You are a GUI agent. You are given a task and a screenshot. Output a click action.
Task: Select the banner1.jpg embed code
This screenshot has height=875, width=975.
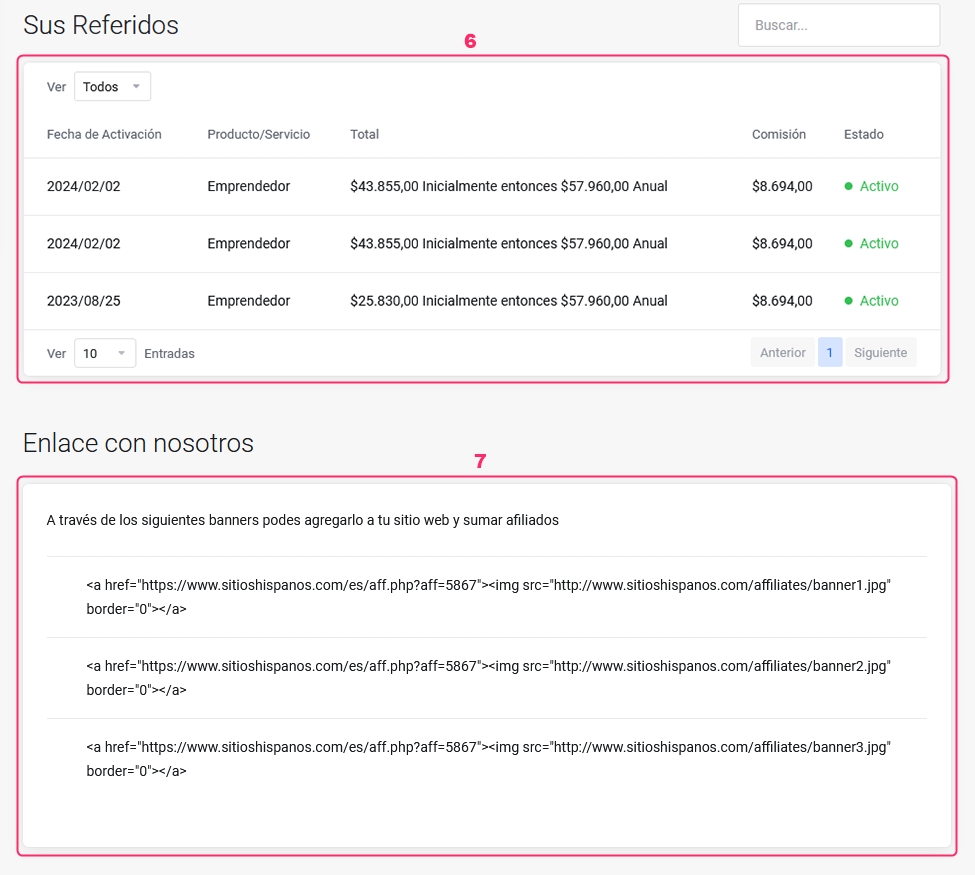pyautogui.click(x=487, y=596)
